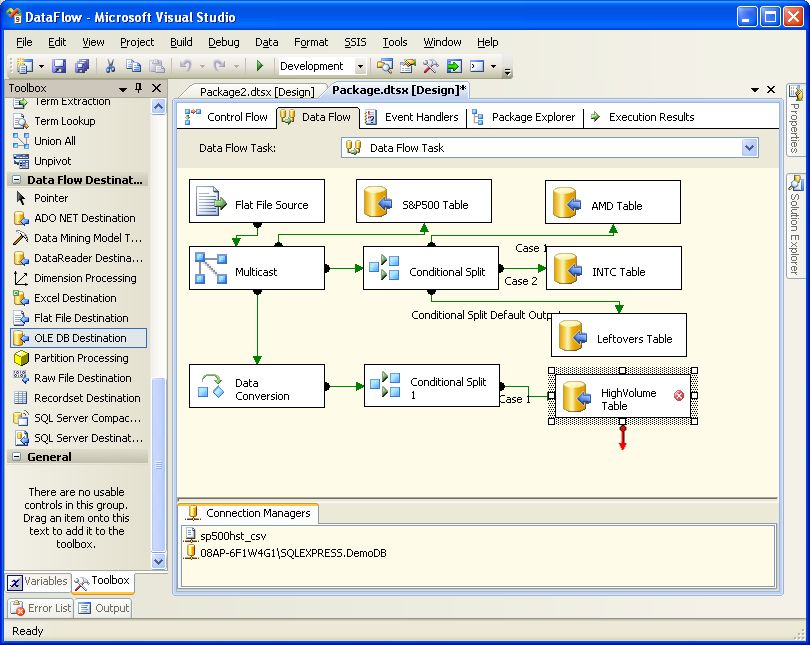
Task: Click the Paste toolbar icon
Action: 157,66
